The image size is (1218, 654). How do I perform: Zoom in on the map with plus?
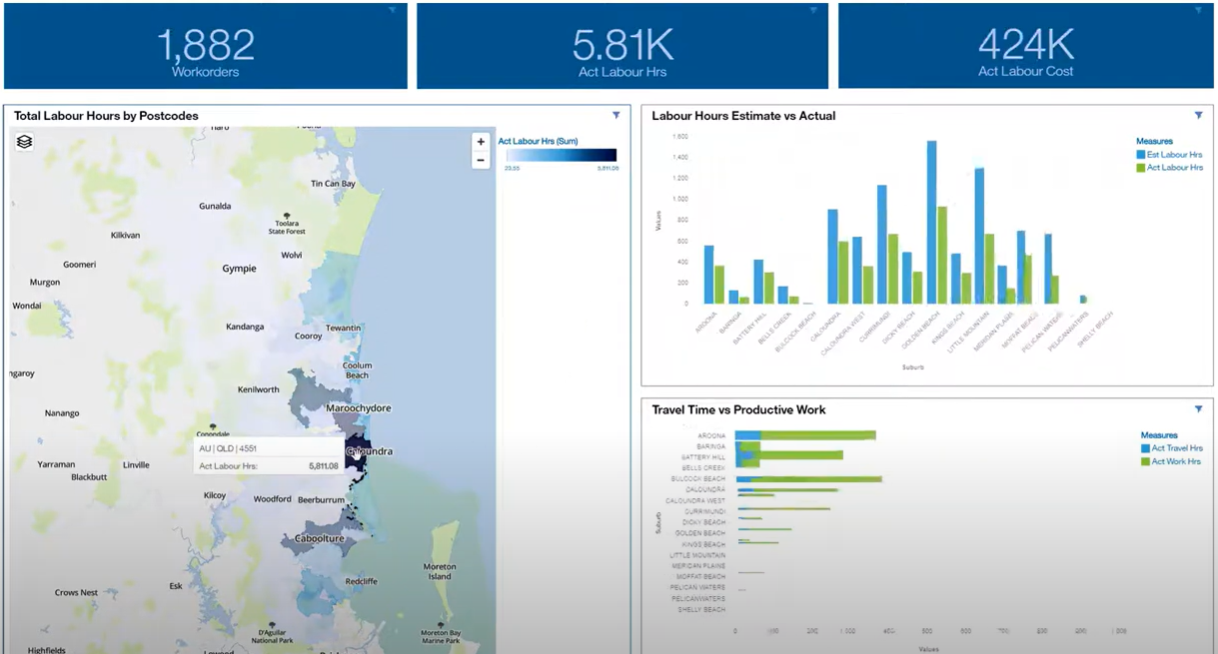point(481,142)
